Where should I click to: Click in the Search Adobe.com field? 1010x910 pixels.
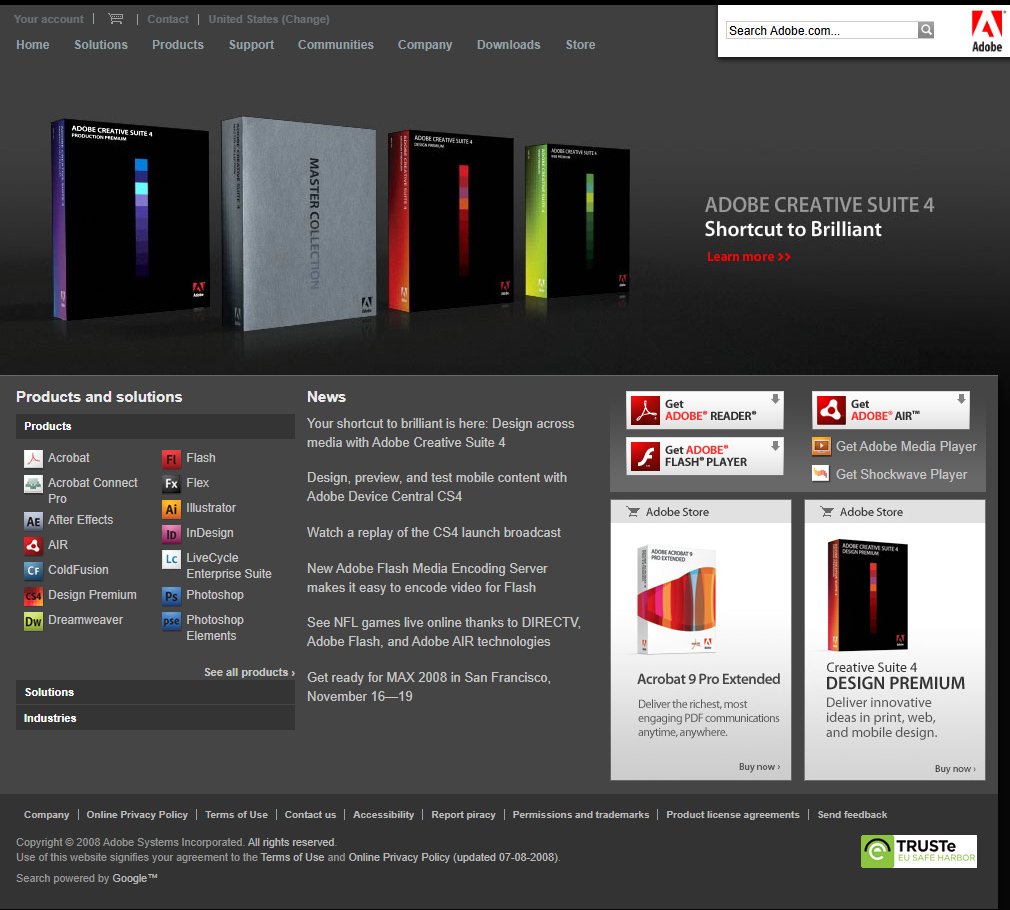[822, 30]
